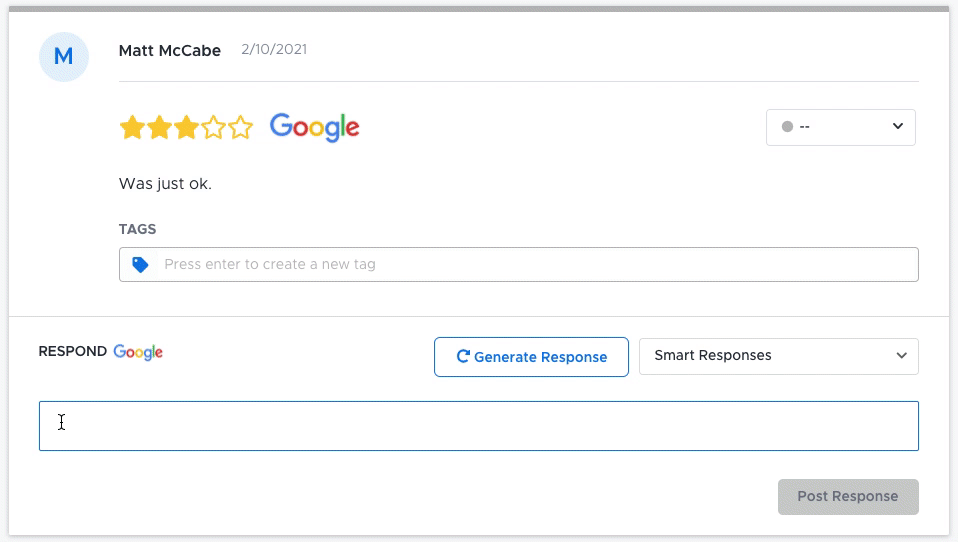
Task: Click the Google logo beside the stars
Action: click(x=314, y=128)
